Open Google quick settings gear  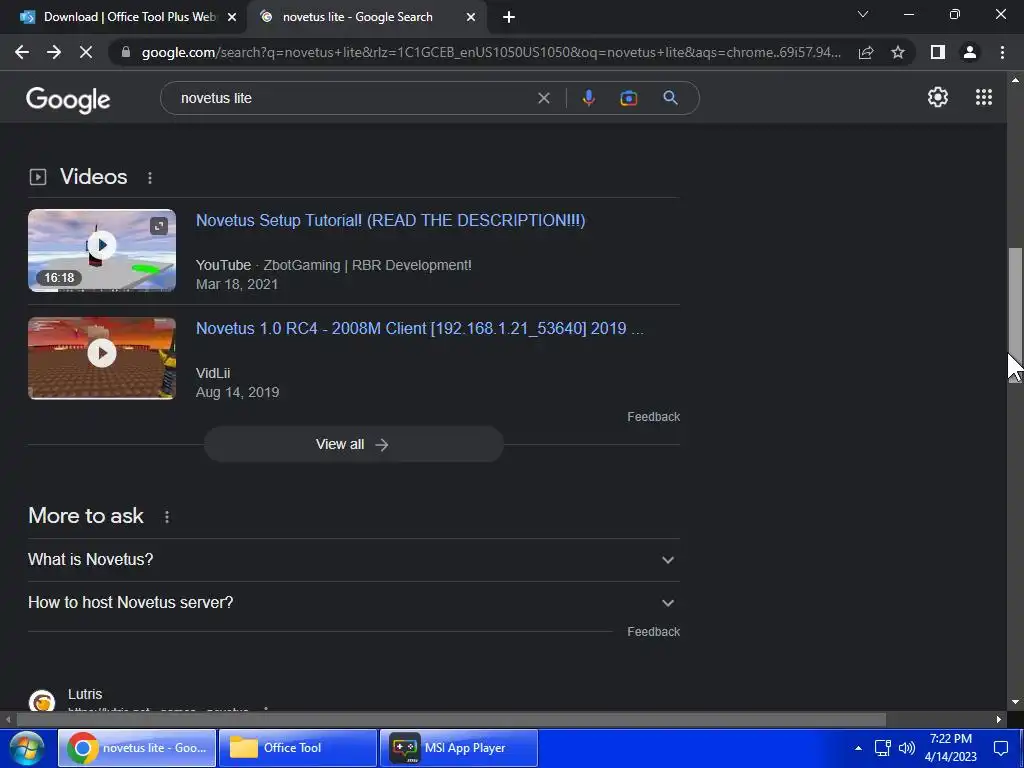[x=938, y=97]
